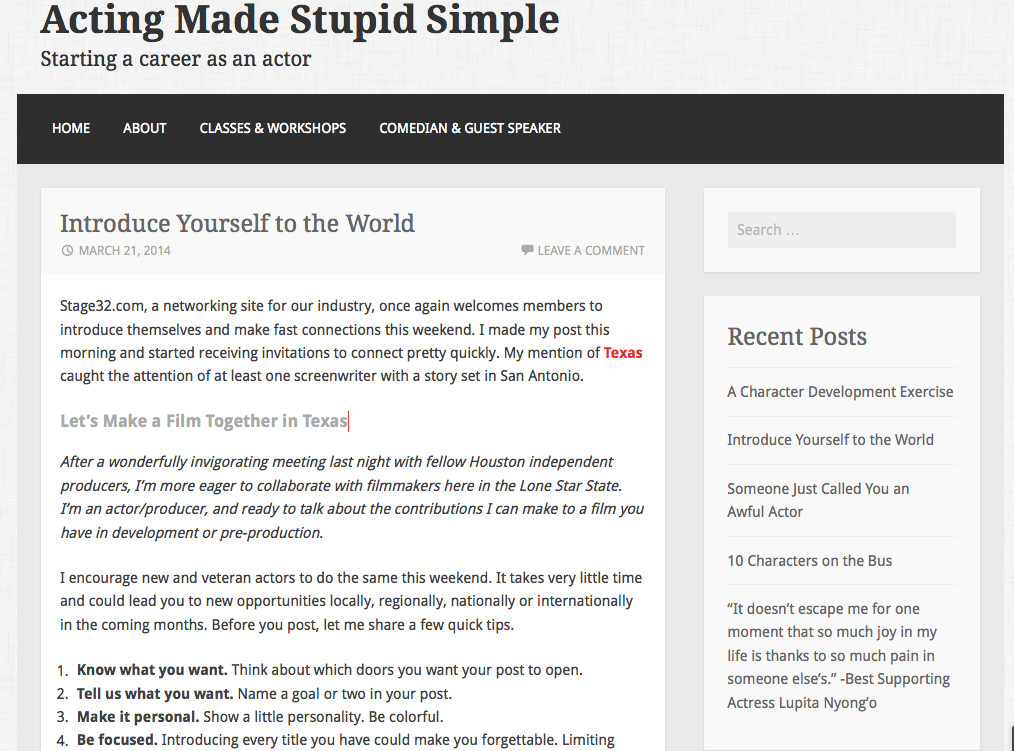Click the Recent Posts sidebar heading
The image size is (1014, 751).
click(x=797, y=336)
